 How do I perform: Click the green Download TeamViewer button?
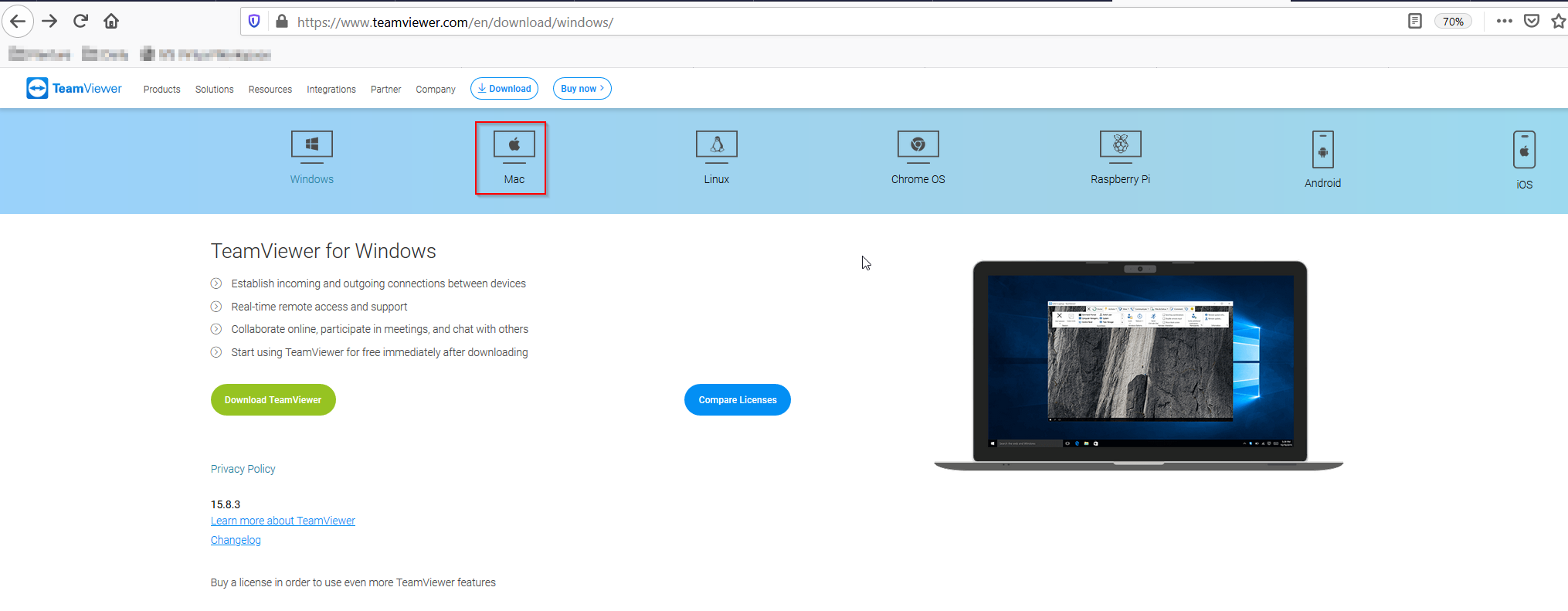(273, 400)
